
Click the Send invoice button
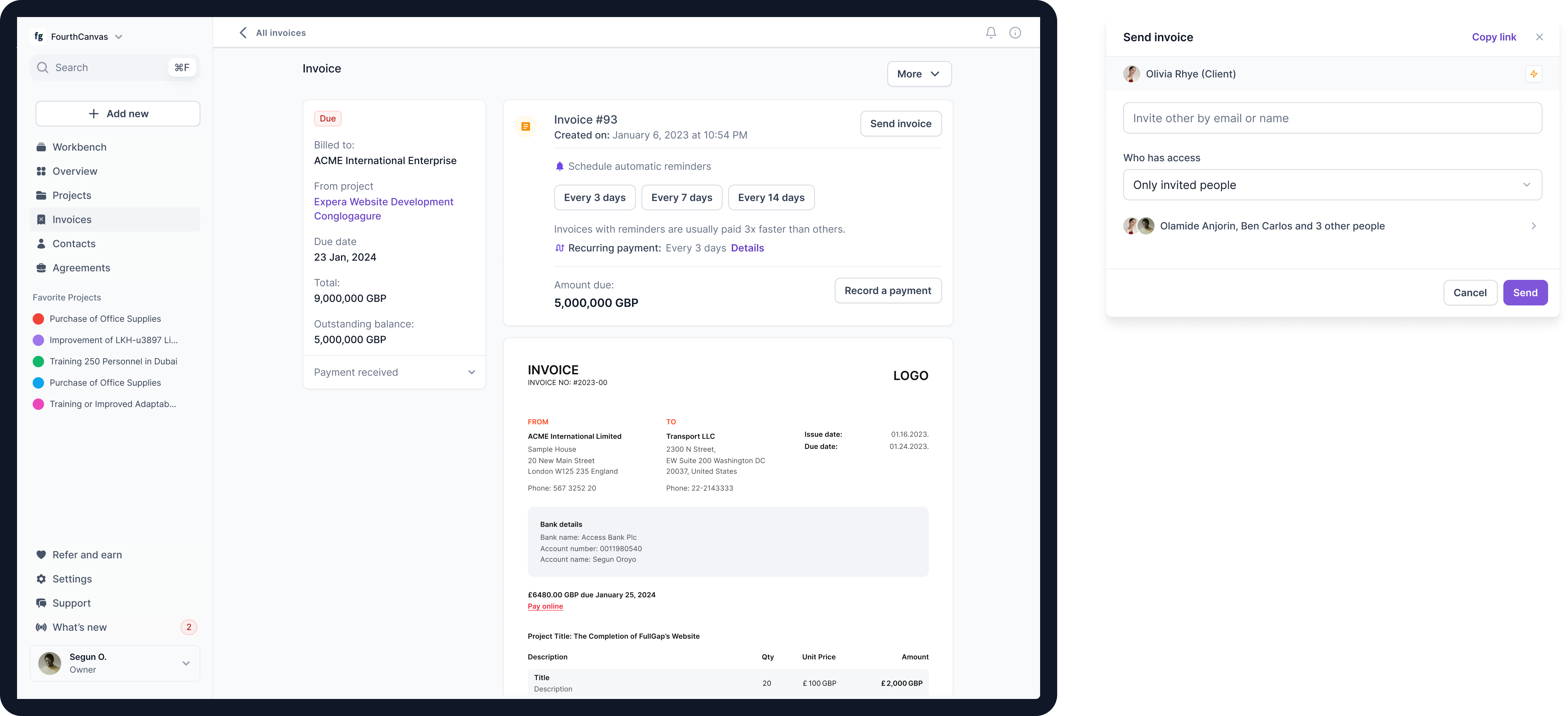pyautogui.click(x=900, y=124)
